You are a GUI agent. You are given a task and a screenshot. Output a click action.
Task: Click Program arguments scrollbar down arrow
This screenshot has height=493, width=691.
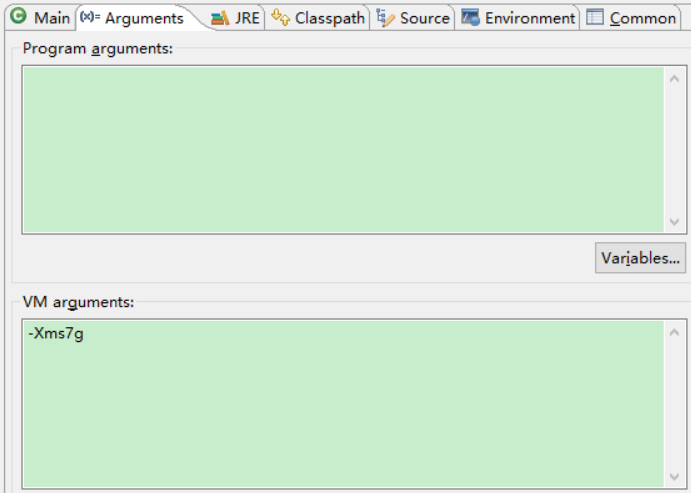[674, 222]
